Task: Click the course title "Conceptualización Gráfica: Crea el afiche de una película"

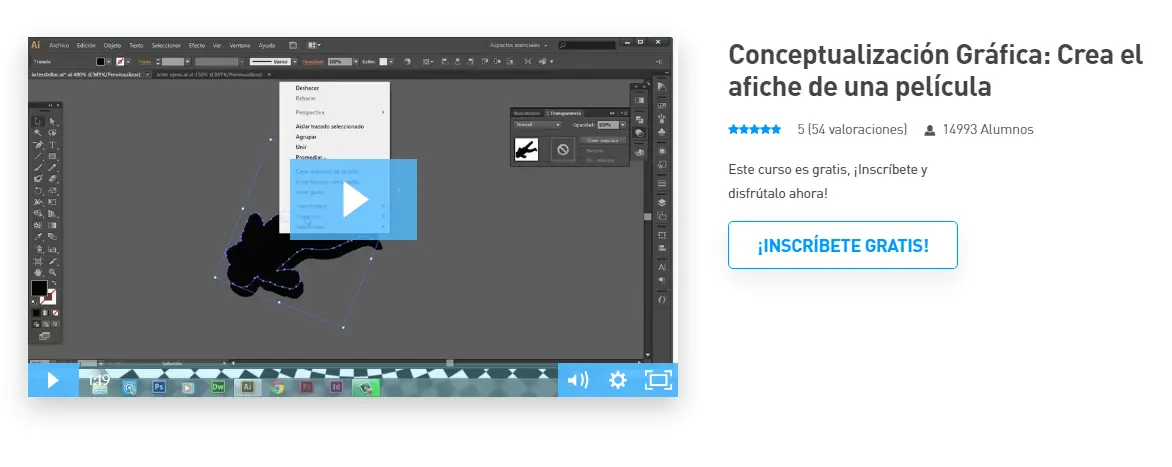Action: [936, 70]
